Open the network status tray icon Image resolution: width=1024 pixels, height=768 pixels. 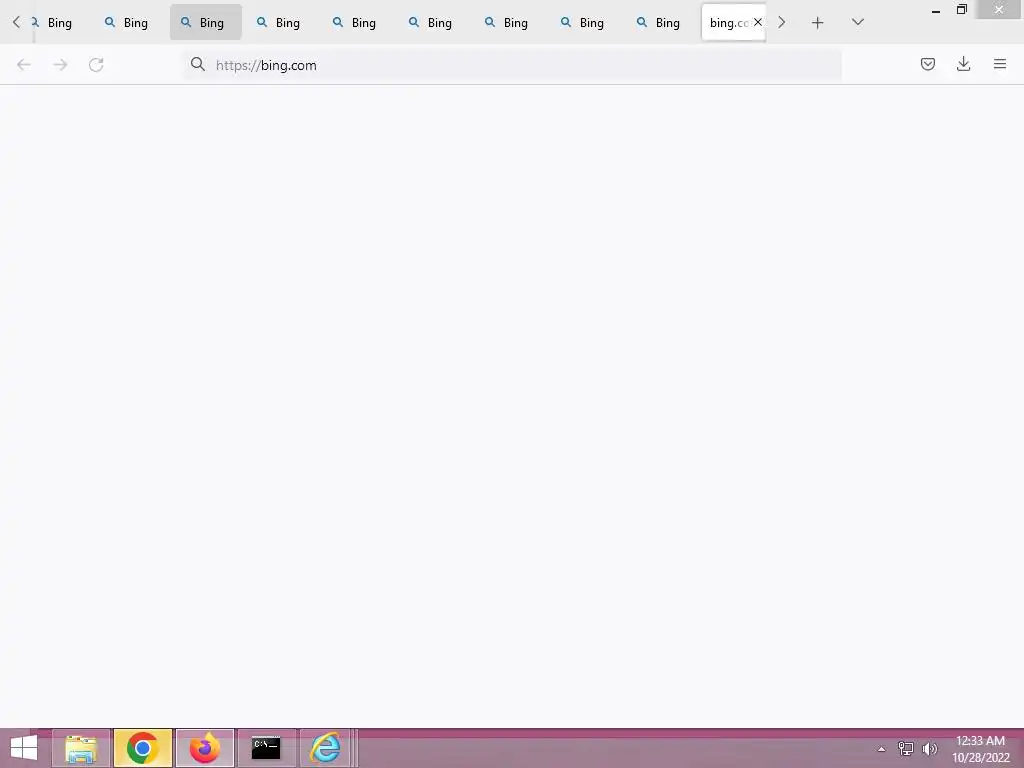(906, 749)
